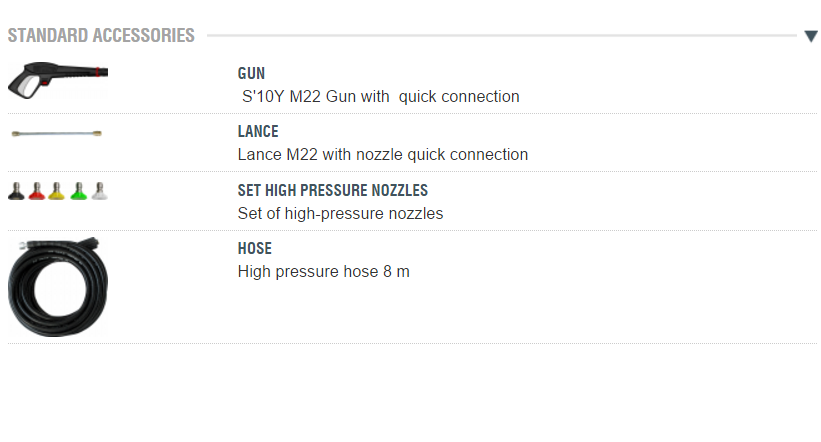821x442 pixels.
Task: Click the brass fitting on the lance's right end
Action: pos(95,133)
